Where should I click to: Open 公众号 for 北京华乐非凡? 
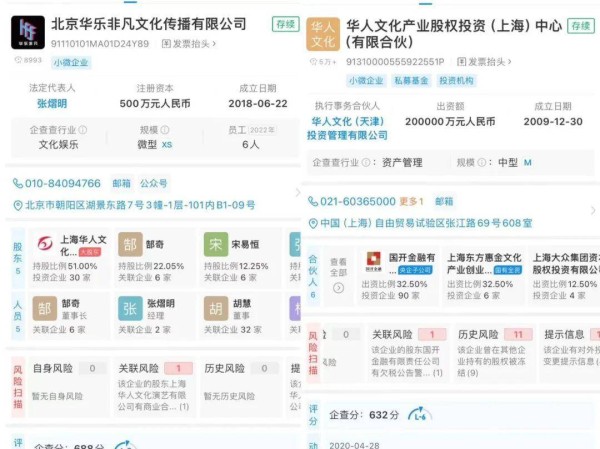click(153, 183)
